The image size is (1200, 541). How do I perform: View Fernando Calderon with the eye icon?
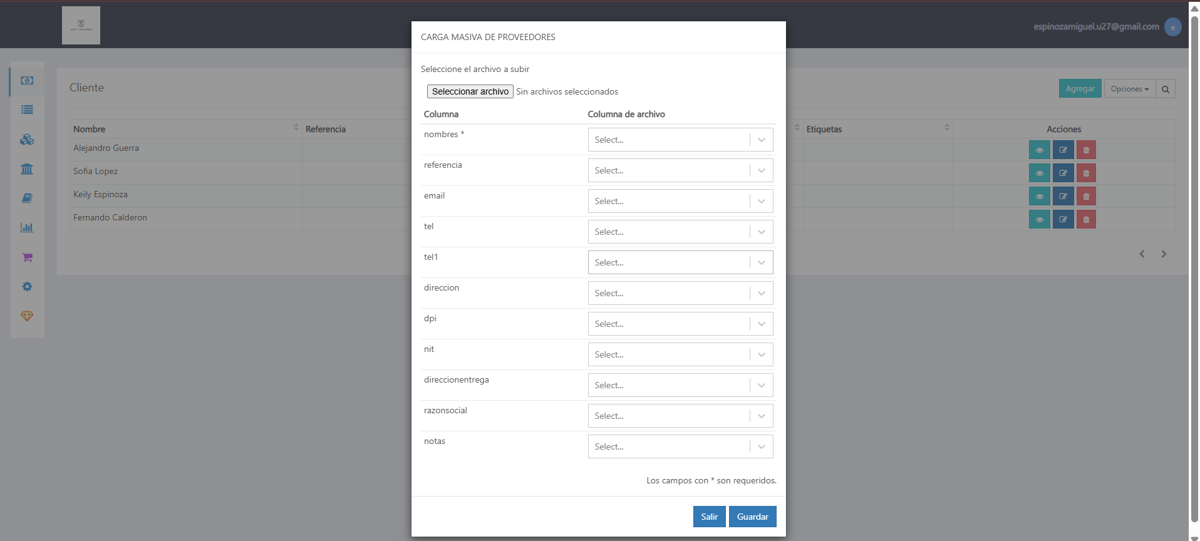1039,219
